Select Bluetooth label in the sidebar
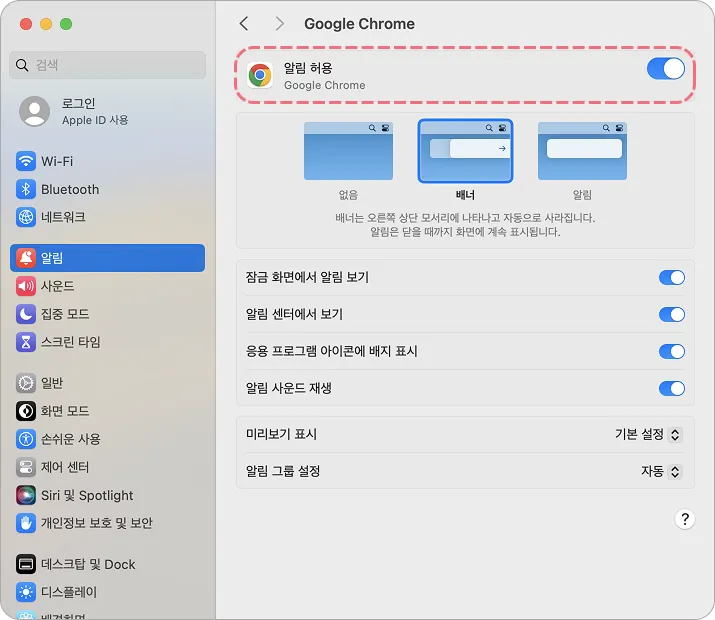This screenshot has height=620, width=715. (x=70, y=189)
